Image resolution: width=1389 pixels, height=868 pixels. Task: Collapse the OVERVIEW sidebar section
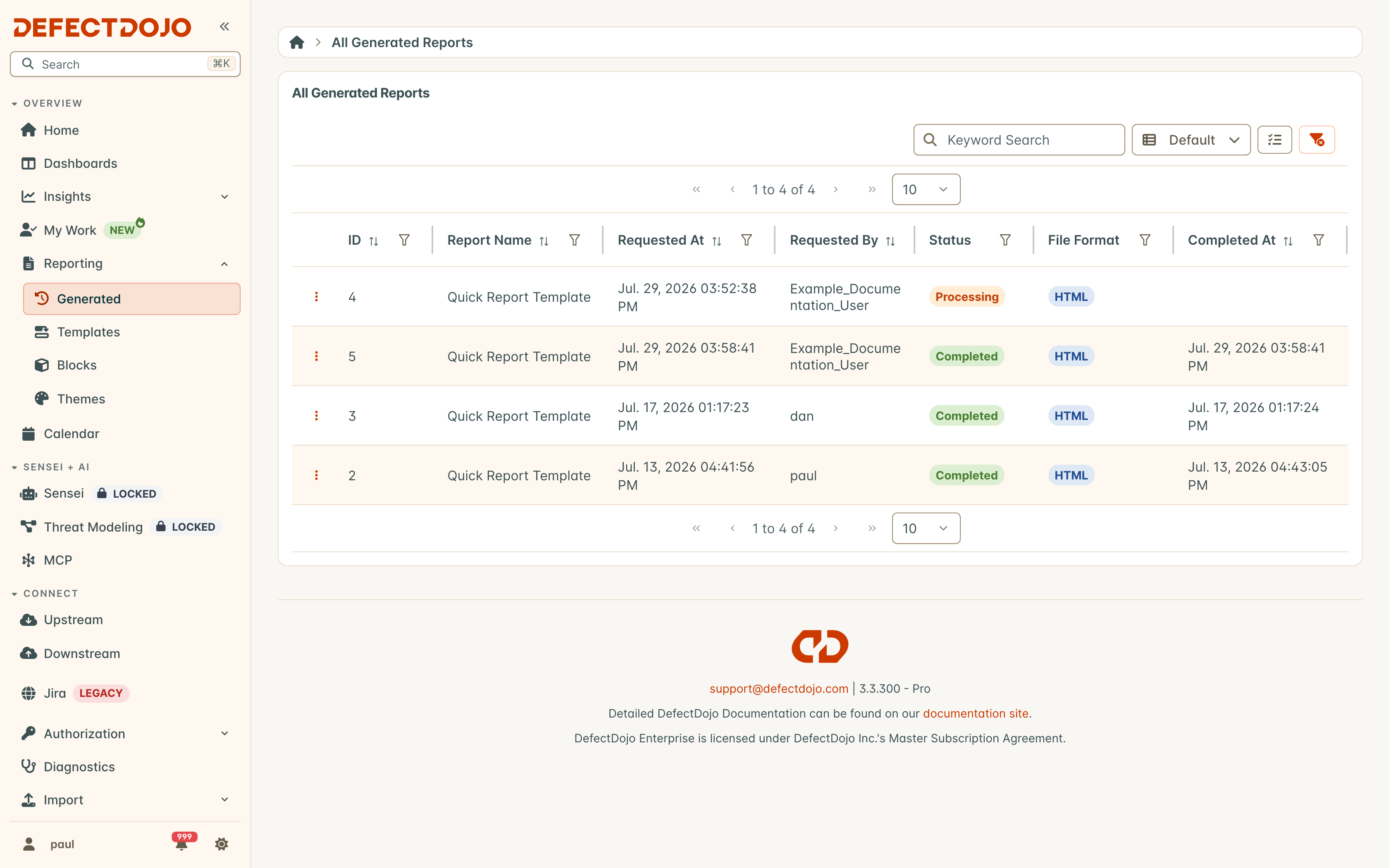[47, 103]
